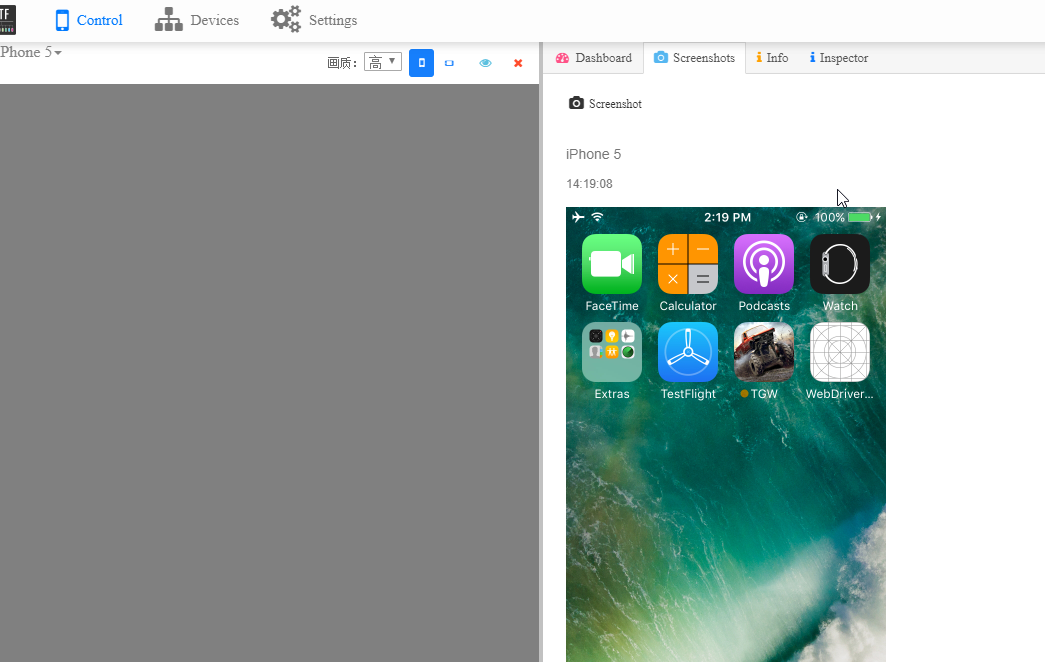Open the 画质 quality select box
The width and height of the screenshot is (1045, 662).
[x=383, y=62]
